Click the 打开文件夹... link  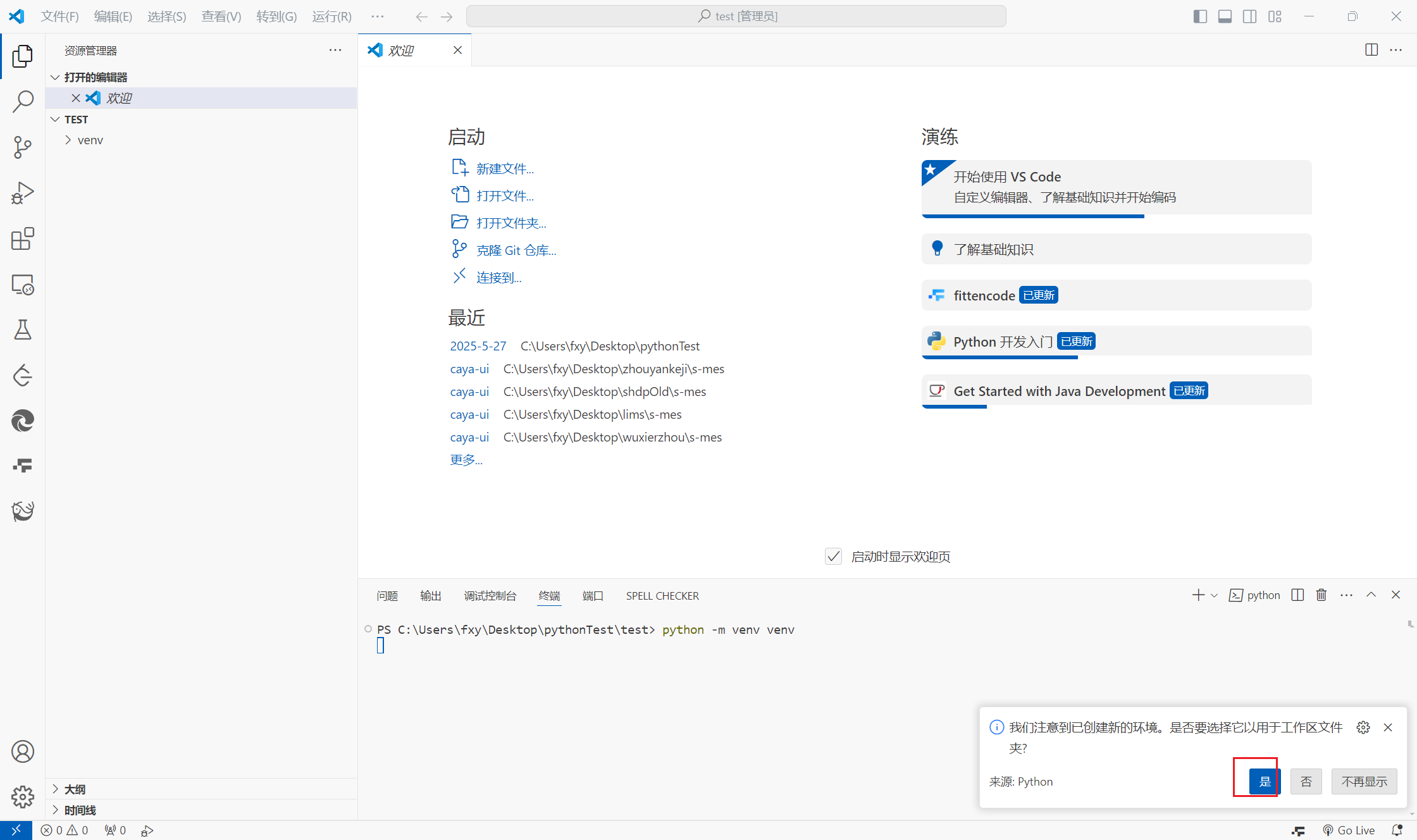click(511, 223)
